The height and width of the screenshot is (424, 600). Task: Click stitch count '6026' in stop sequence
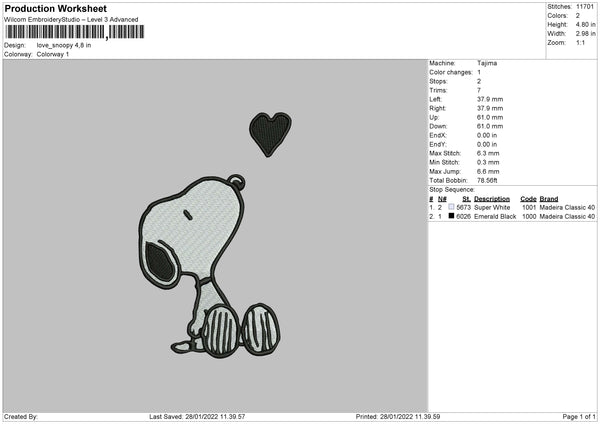[x=463, y=217]
